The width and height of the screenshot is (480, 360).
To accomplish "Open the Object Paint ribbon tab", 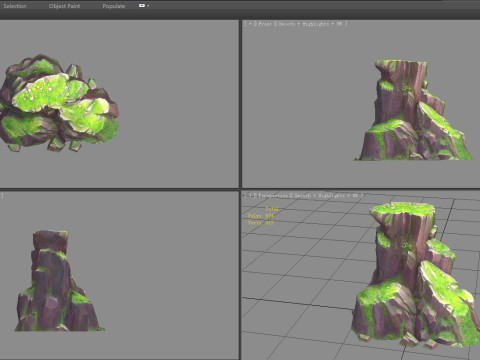I will (x=64, y=6).
